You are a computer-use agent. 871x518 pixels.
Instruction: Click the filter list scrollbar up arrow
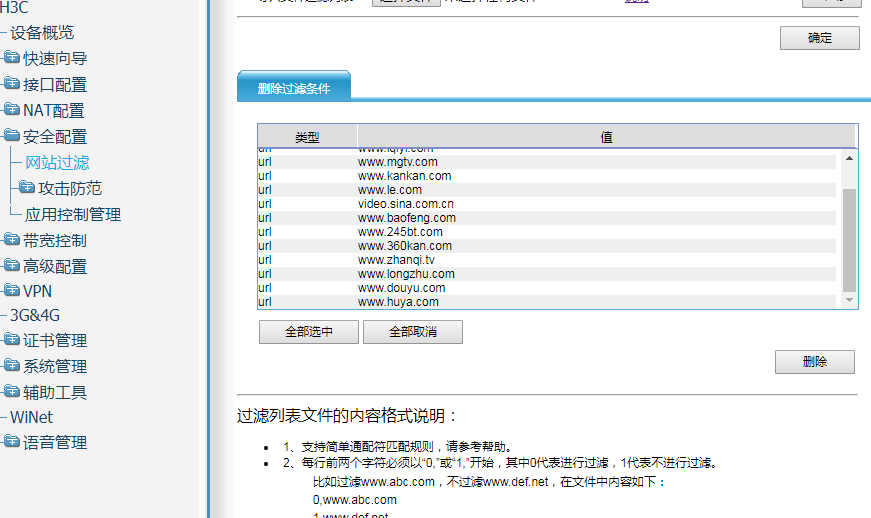(x=849, y=159)
